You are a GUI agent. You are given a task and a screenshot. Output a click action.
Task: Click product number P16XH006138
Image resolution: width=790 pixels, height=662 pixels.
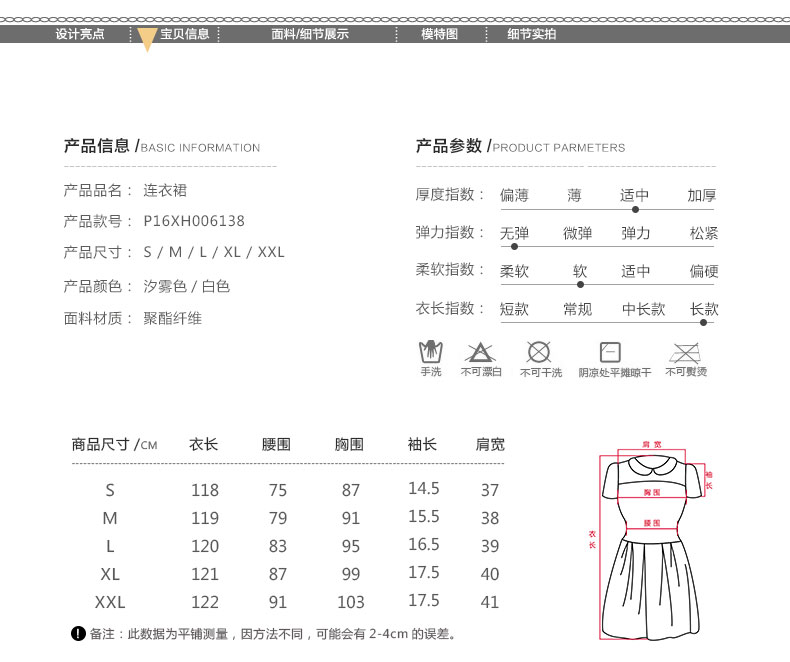[194, 221]
